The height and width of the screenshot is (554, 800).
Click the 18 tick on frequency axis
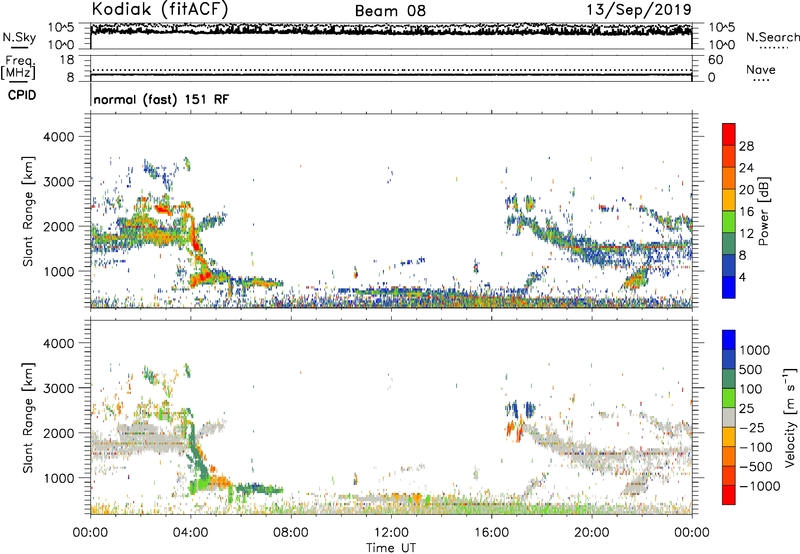coord(67,60)
